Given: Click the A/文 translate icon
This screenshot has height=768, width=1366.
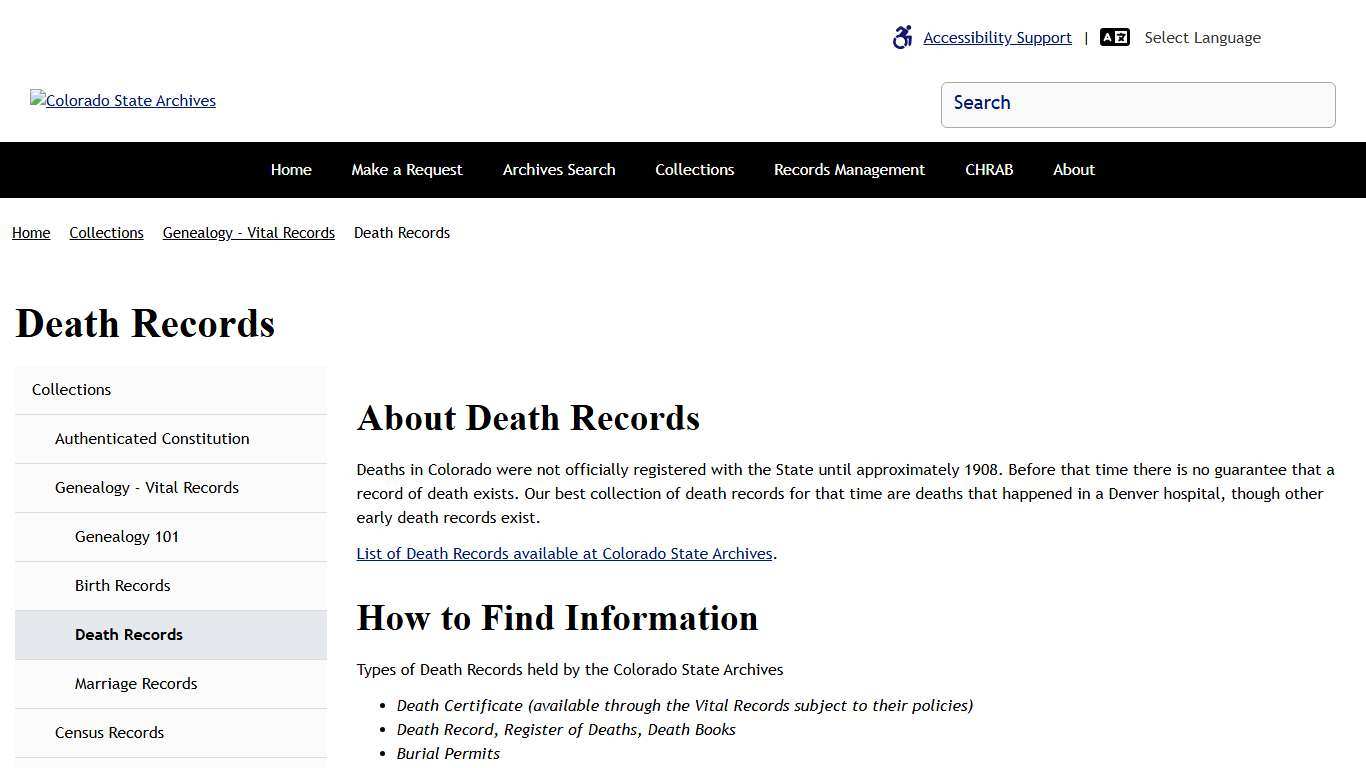Looking at the screenshot, I should pyautogui.click(x=1114, y=37).
